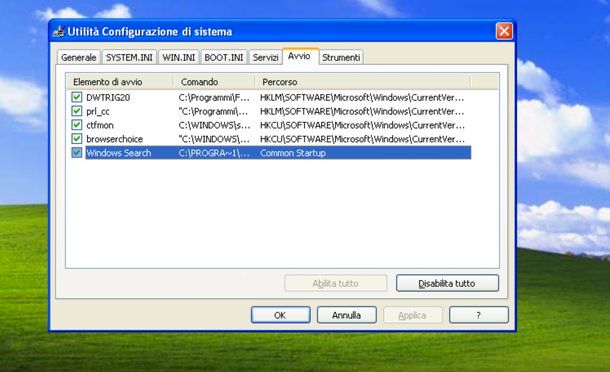Click the System Configuration title bar icon
610x372 pixels.
(58, 32)
